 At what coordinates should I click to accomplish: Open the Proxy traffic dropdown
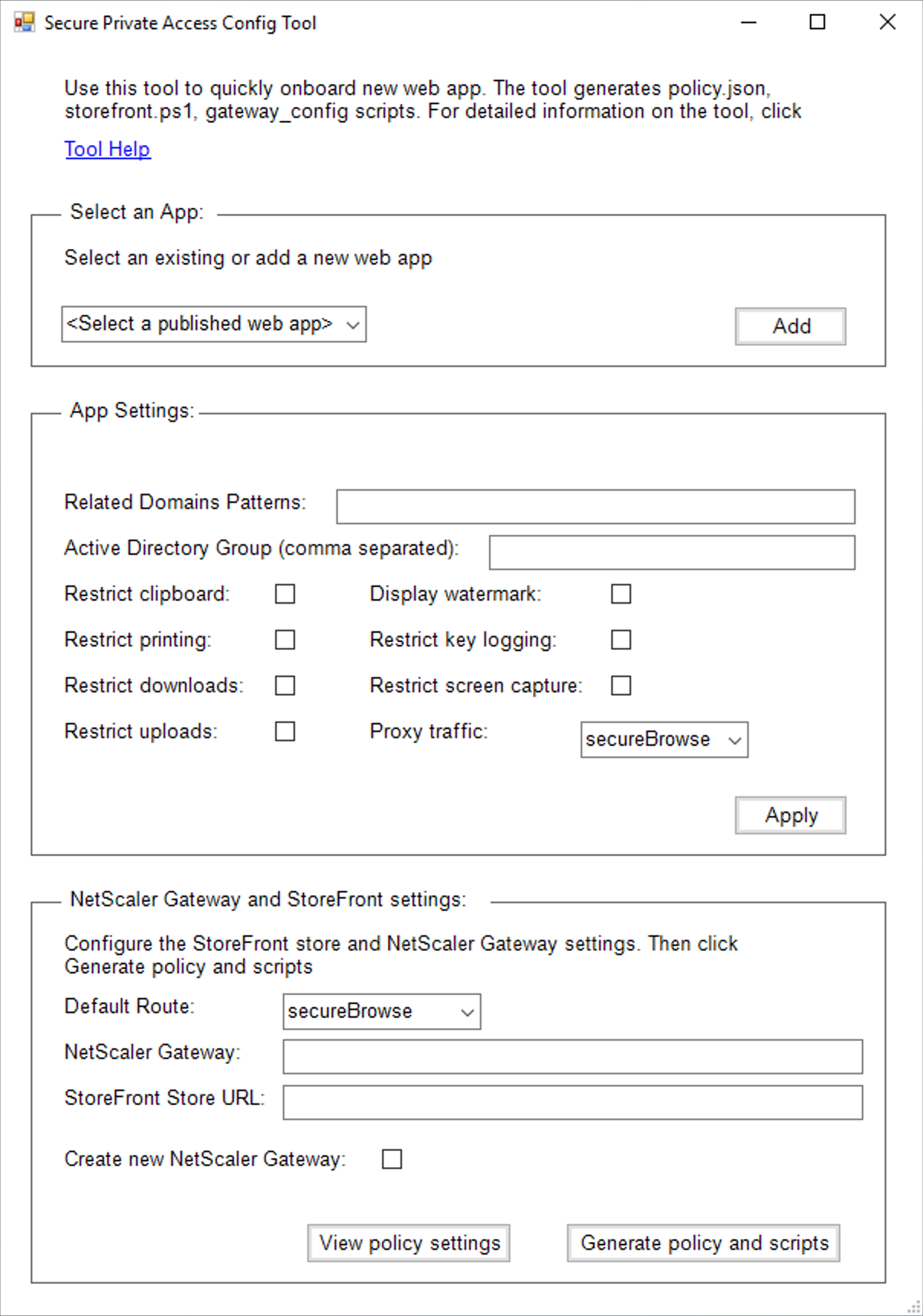coord(664,740)
